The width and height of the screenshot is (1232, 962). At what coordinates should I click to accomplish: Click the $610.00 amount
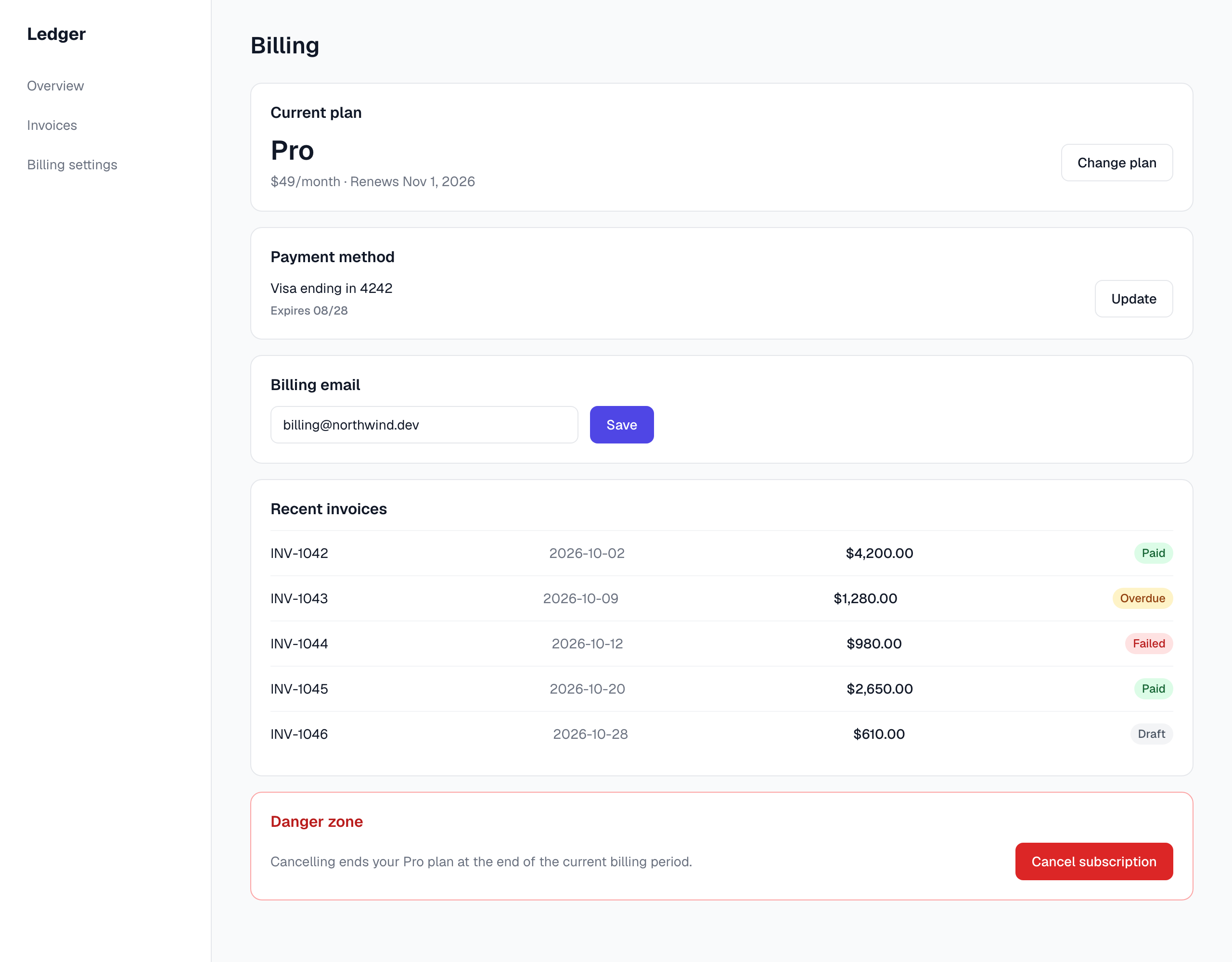[879, 734]
